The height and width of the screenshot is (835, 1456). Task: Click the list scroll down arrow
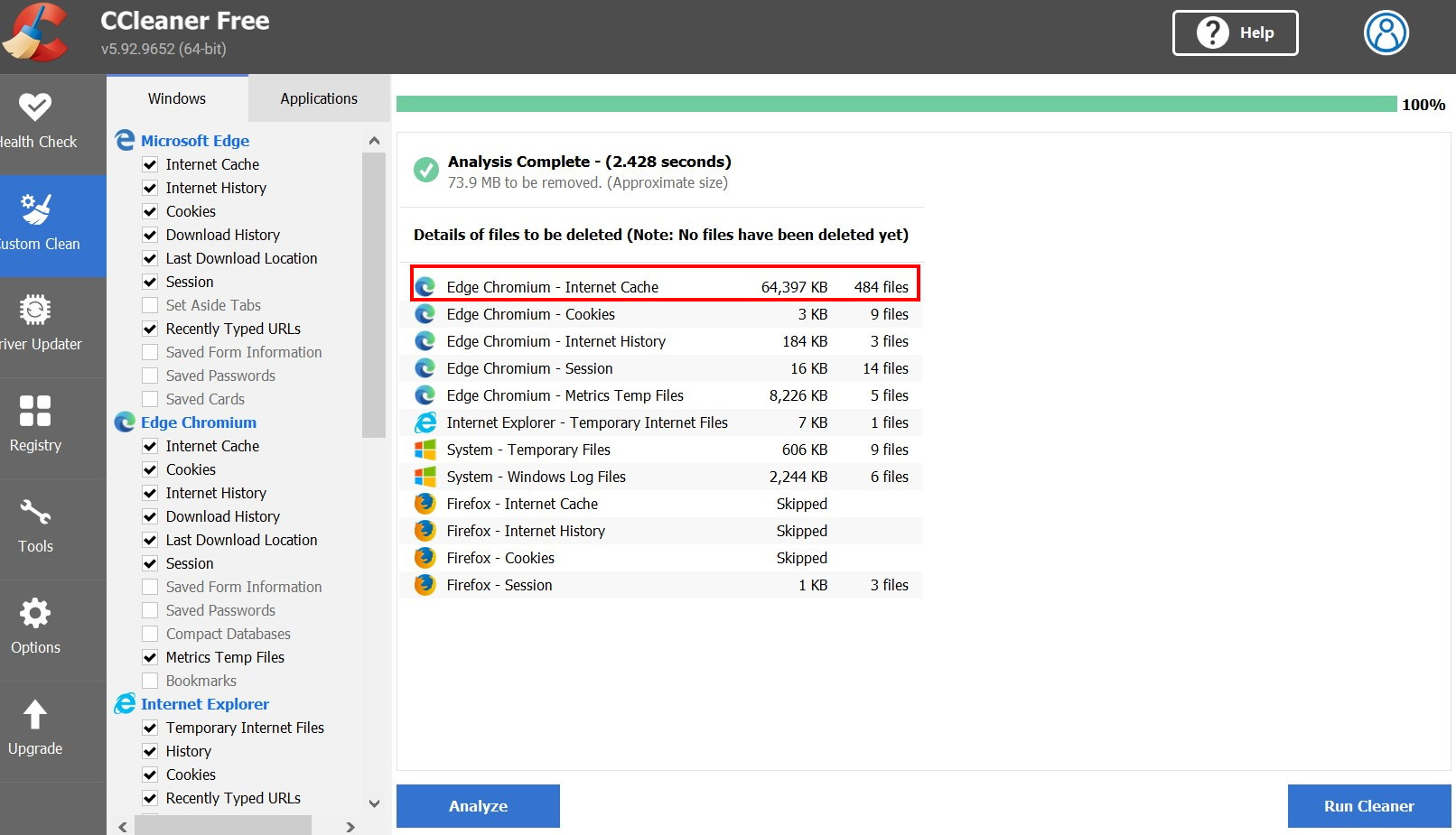pyautogui.click(x=374, y=803)
